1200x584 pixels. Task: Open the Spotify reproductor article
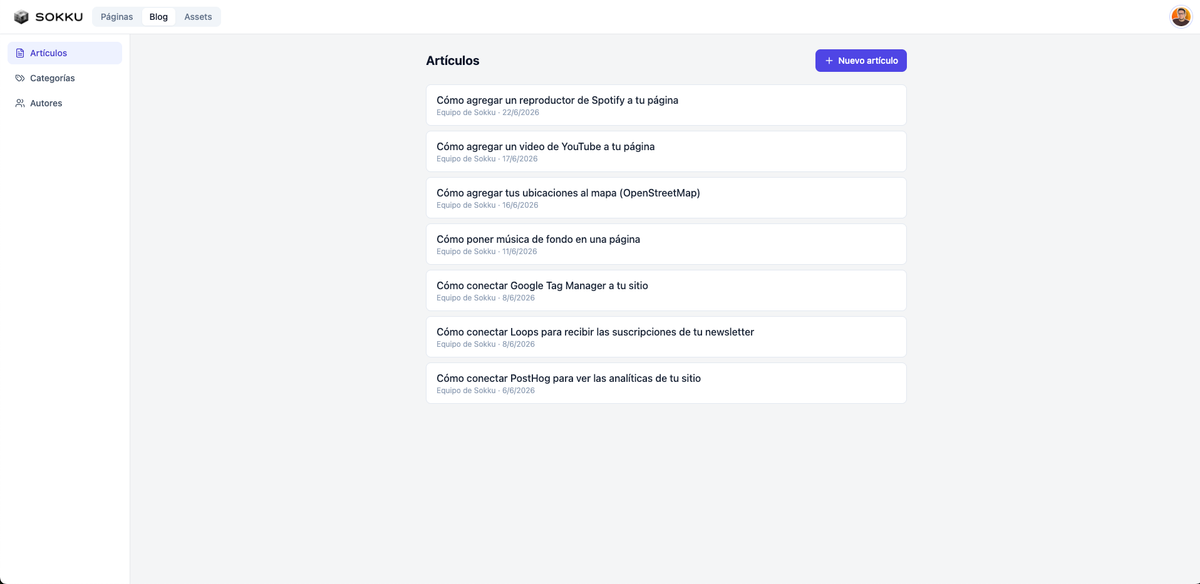coord(666,105)
